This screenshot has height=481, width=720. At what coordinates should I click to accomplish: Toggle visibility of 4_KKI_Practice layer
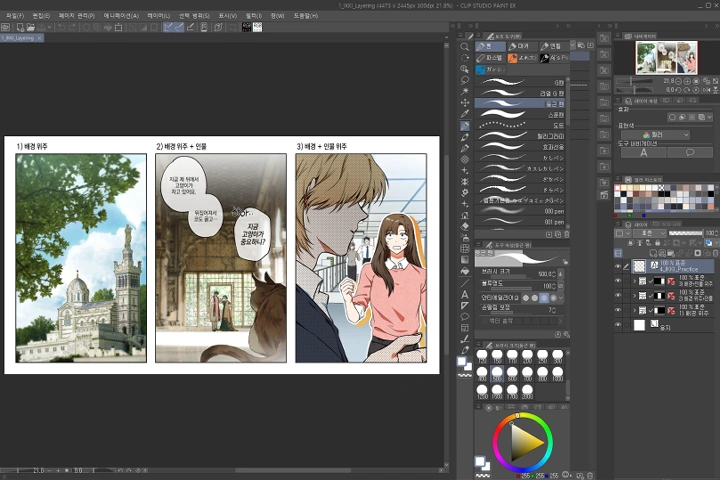tap(618, 266)
